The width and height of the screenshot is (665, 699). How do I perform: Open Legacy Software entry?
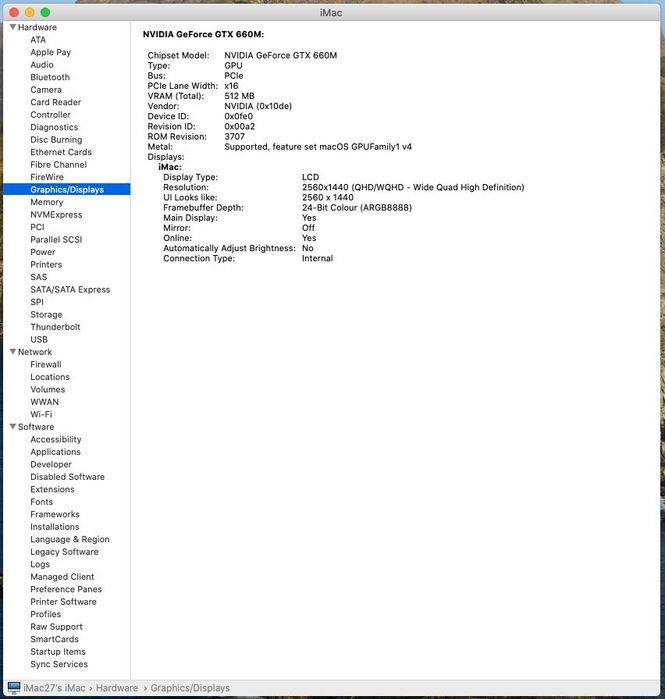coord(64,551)
